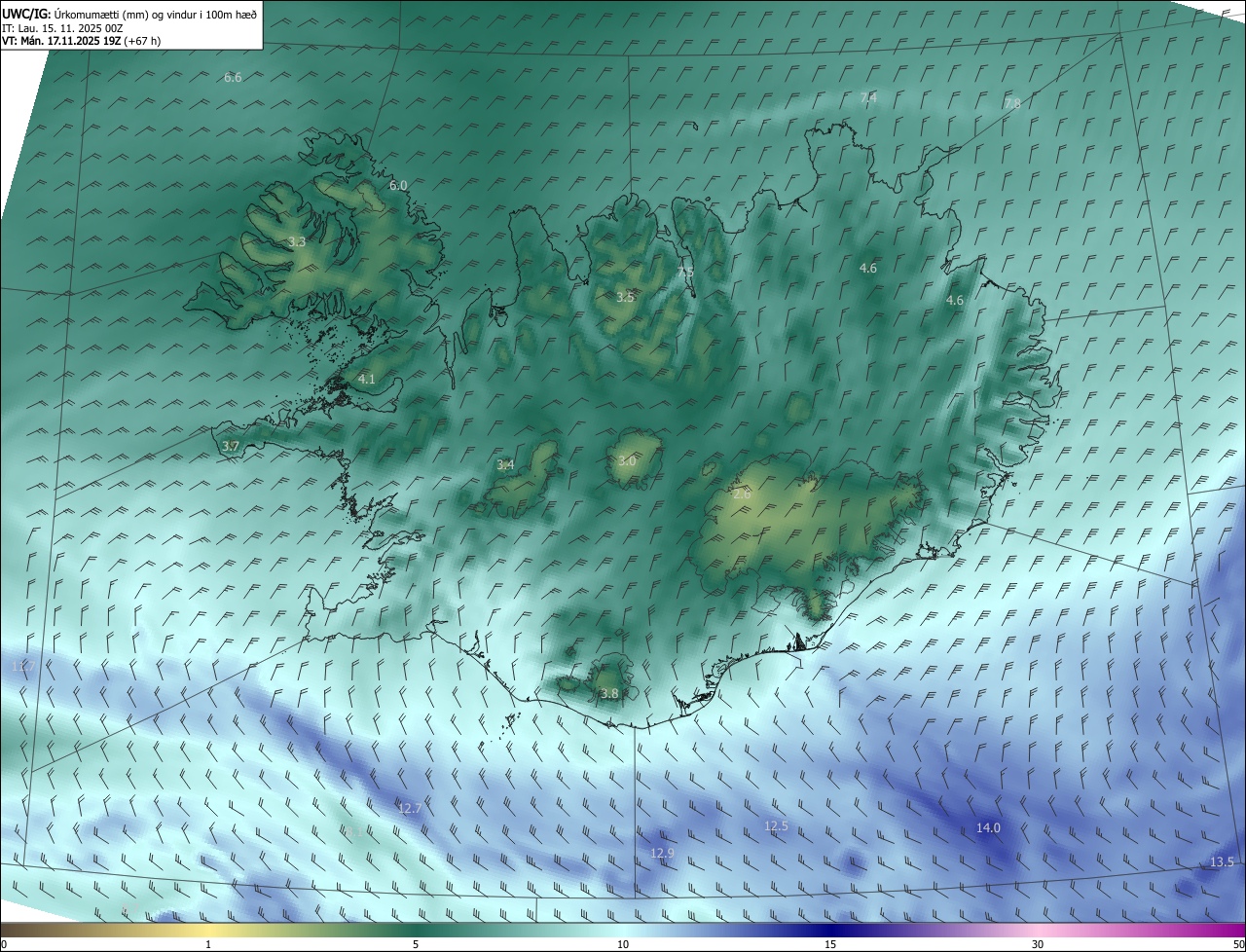This screenshot has width=1246, height=952.
Task: Click the 12.9 value label
Action: pos(662,853)
